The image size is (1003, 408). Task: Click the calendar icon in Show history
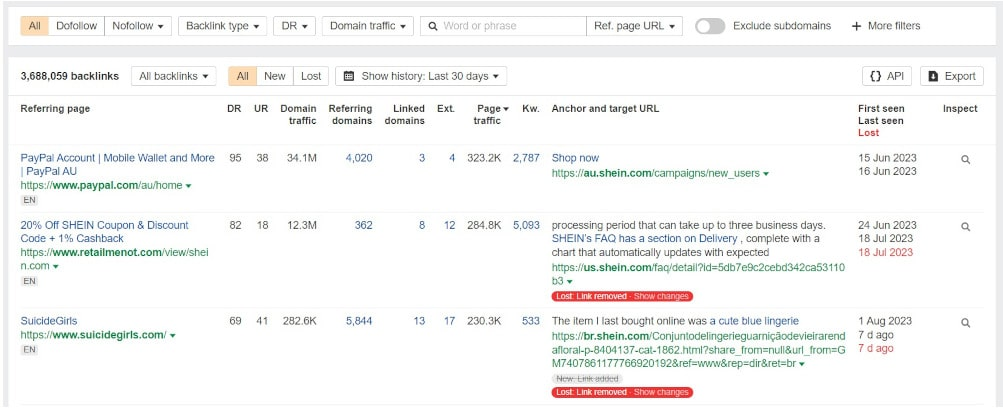(x=346, y=76)
